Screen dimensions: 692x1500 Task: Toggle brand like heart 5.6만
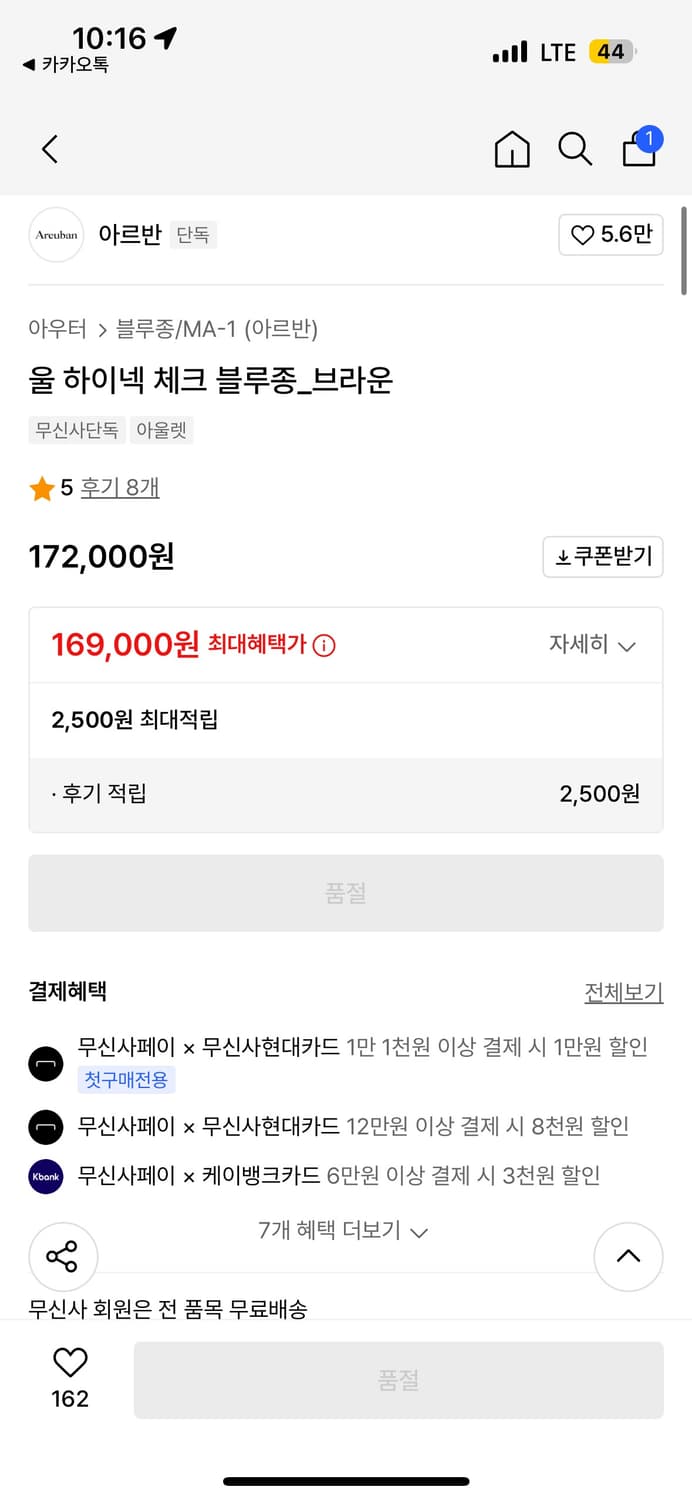(610, 235)
